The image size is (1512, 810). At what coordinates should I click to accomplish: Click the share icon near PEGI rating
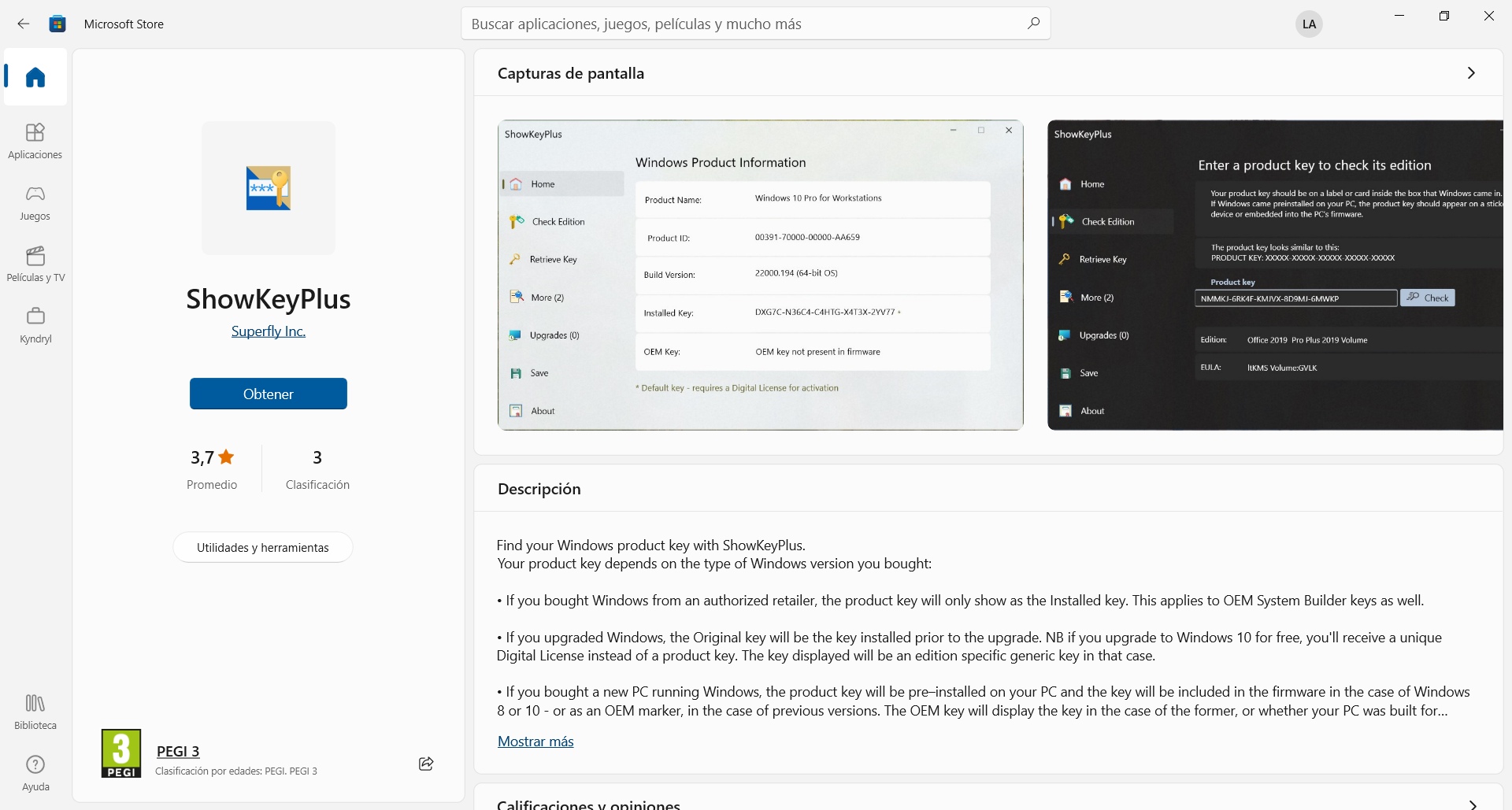tap(426, 764)
